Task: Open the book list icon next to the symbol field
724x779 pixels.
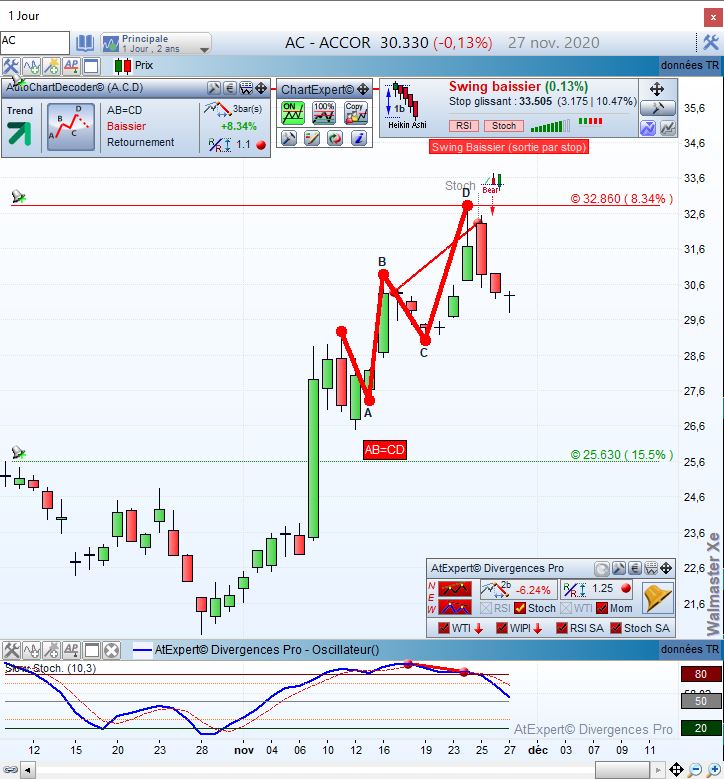Action: pyautogui.click(x=84, y=43)
